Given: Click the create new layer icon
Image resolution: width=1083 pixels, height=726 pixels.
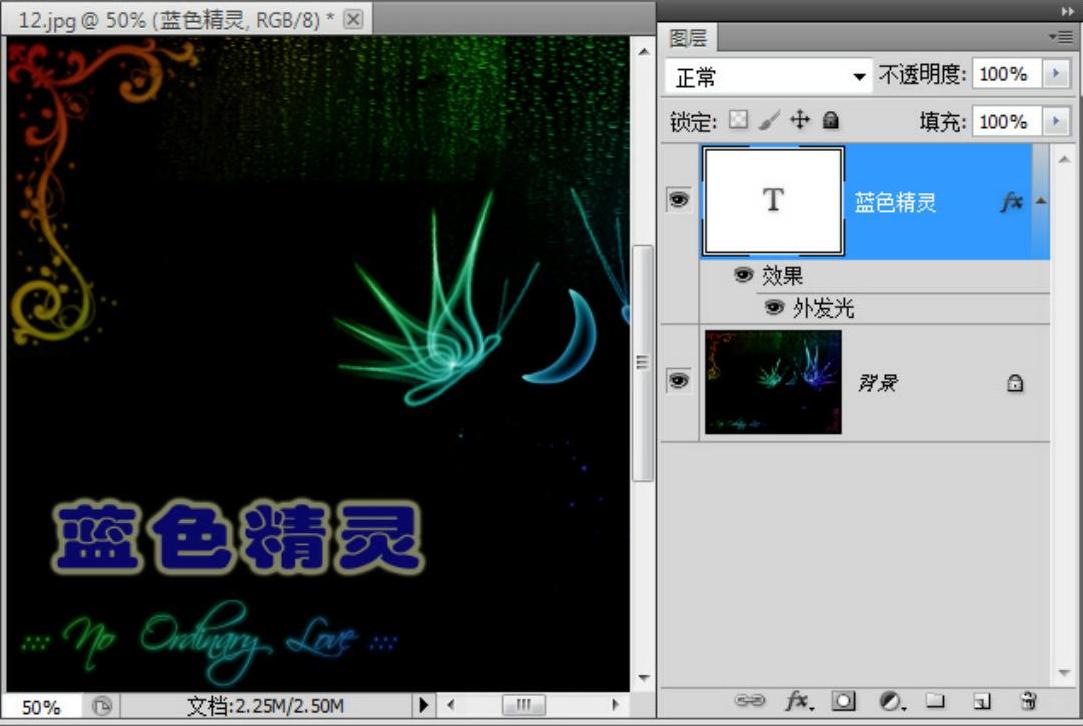Looking at the screenshot, I should click(x=982, y=701).
